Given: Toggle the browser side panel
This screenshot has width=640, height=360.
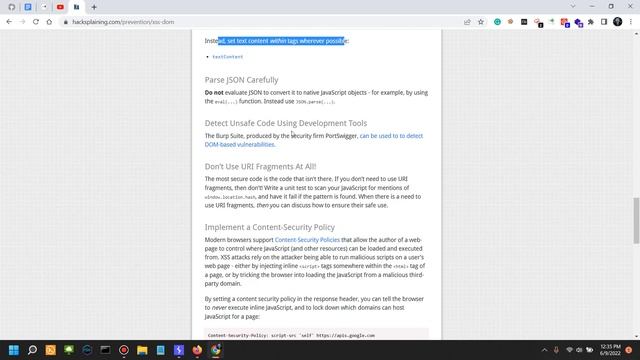Looking at the screenshot, I should pyautogui.click(x=604, y=22).
